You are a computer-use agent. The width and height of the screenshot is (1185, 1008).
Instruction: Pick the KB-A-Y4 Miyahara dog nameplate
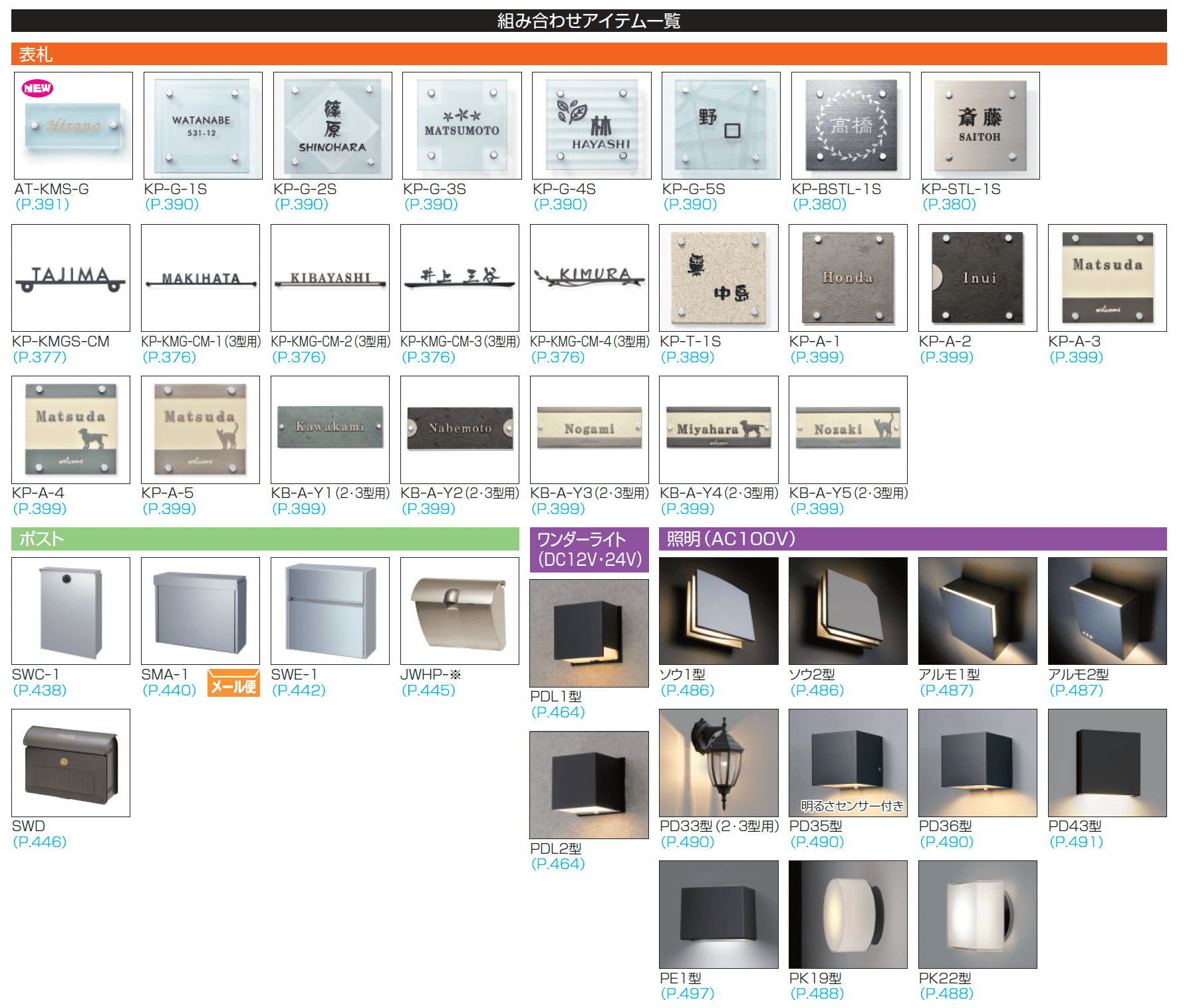(718, 430)
